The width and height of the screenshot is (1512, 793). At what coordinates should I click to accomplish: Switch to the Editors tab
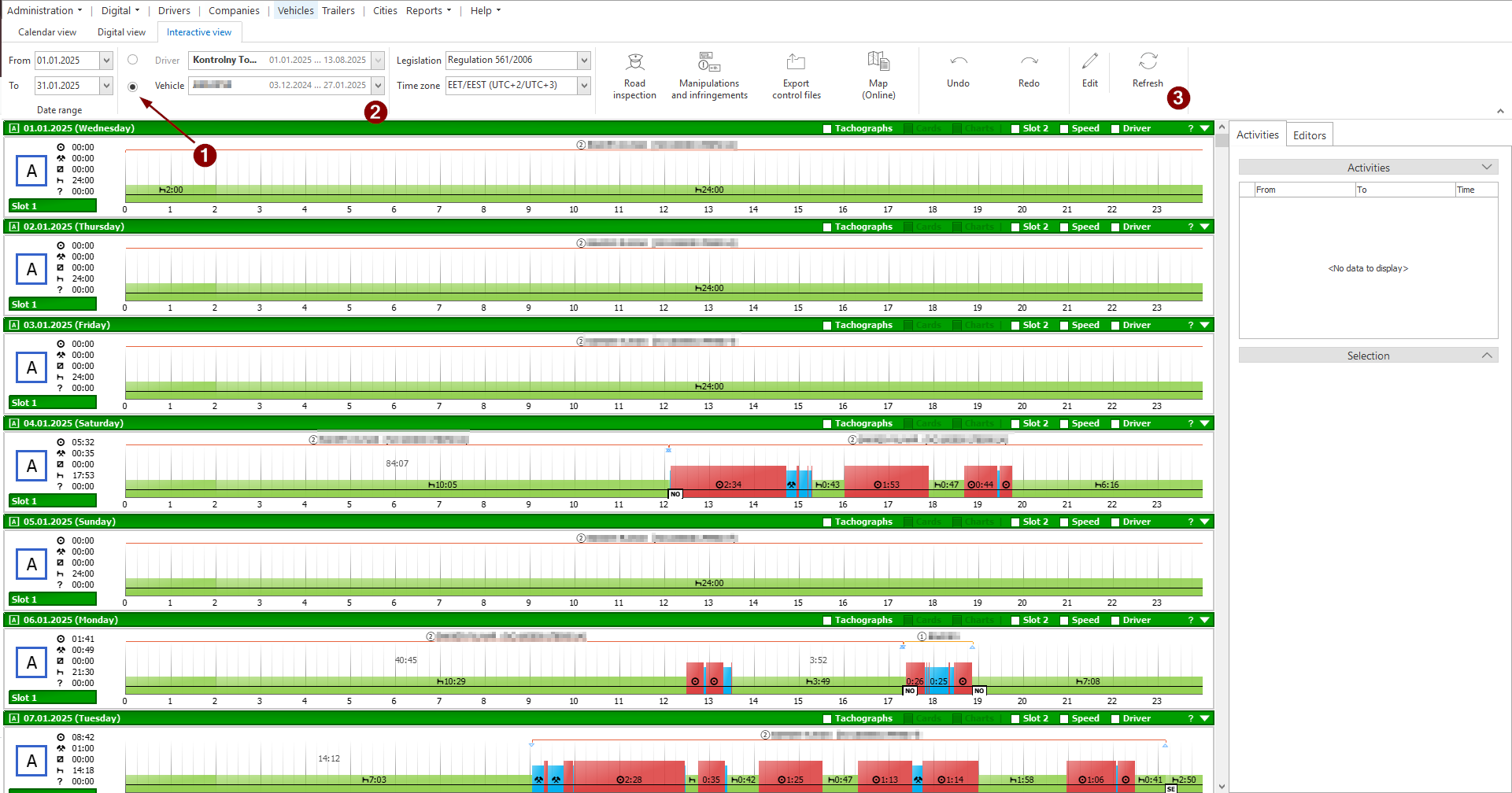point(1309,135)
